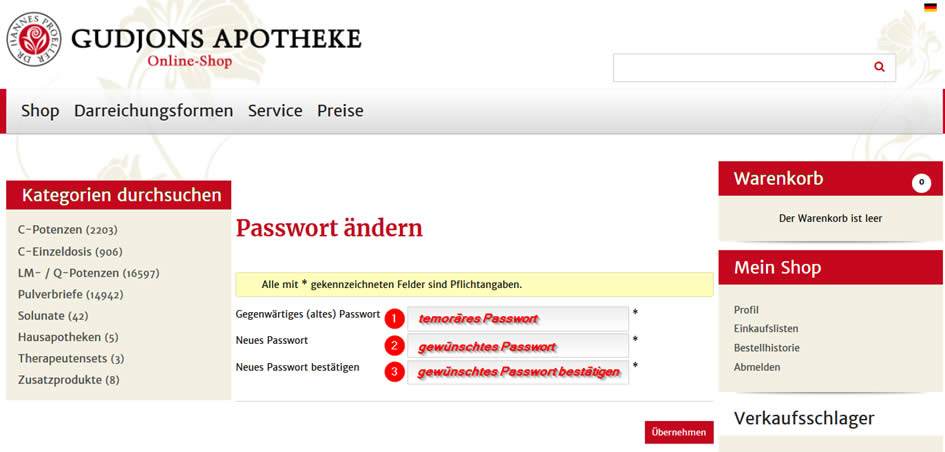View the Bestellhistorie page
This screenshot has height=452, width=945.
tap(767, 348)
